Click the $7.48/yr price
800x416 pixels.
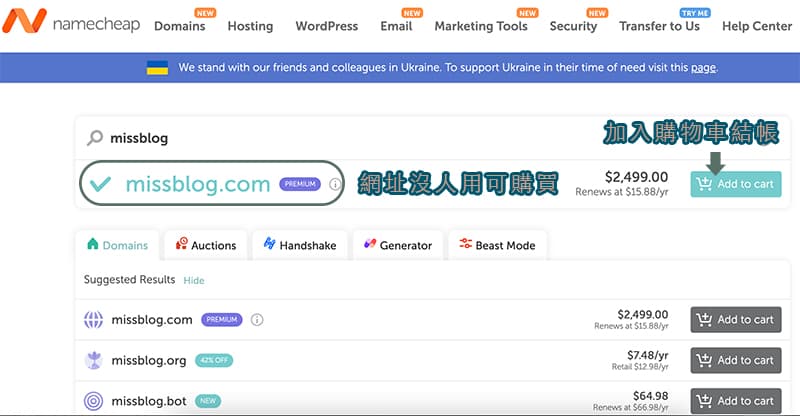[x=647, y=355]
